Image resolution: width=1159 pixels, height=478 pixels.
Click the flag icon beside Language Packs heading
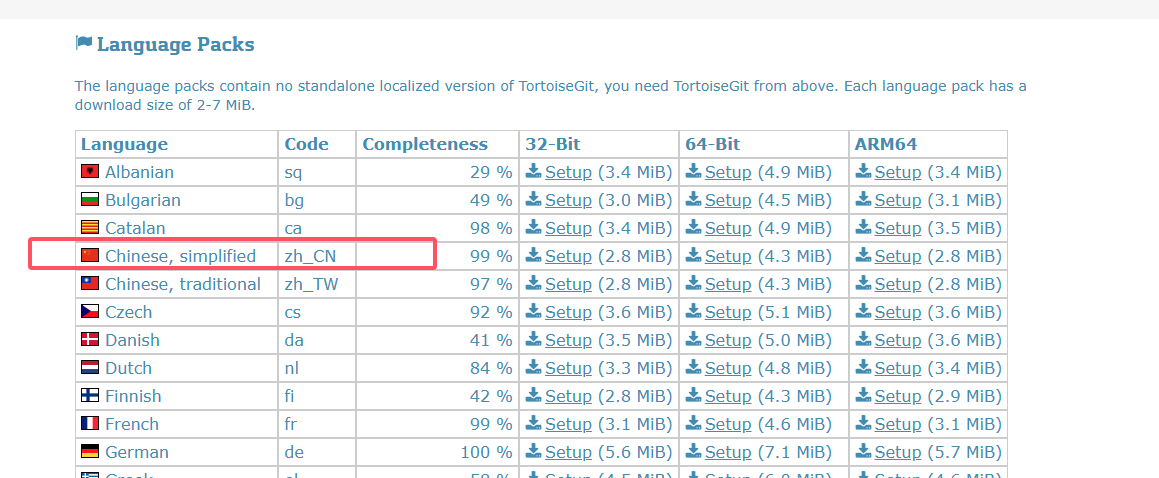point(83,43)
